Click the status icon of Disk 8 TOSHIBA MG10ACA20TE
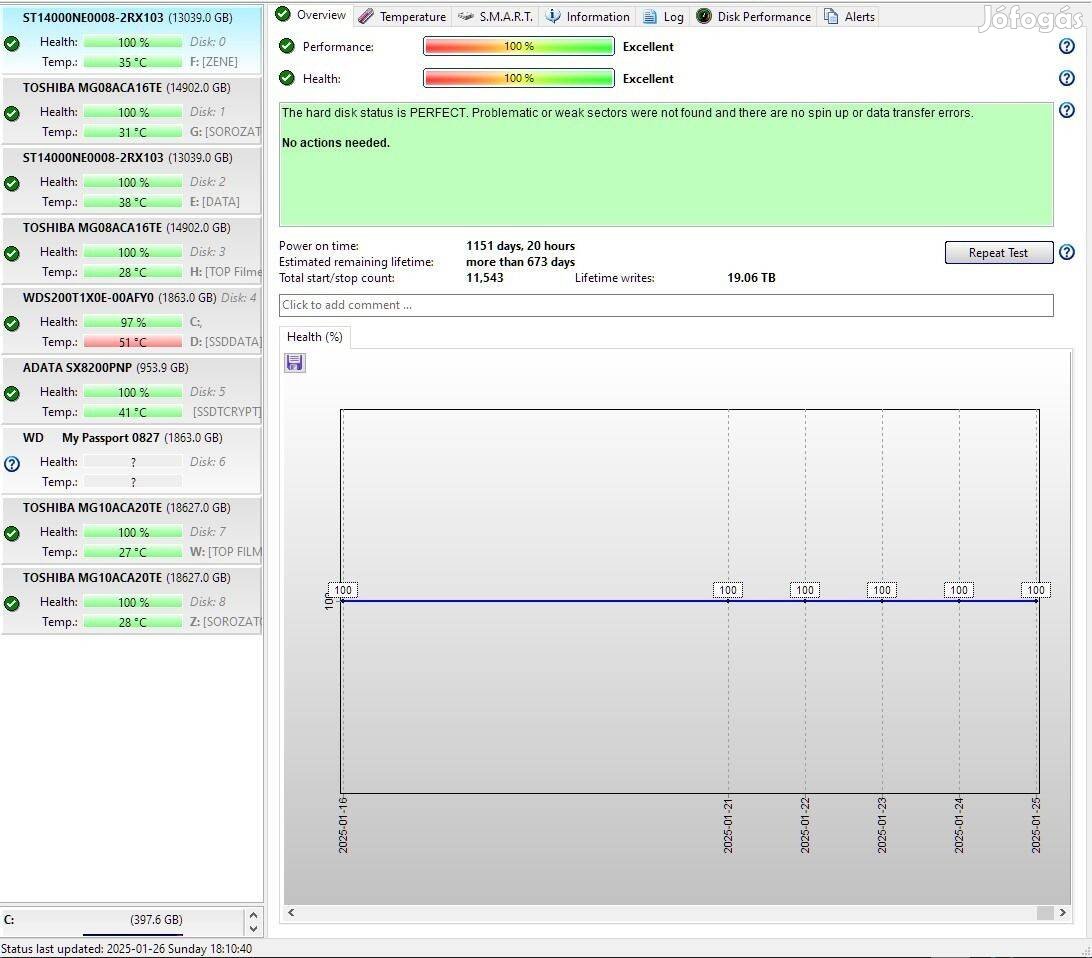 point(12,604)
